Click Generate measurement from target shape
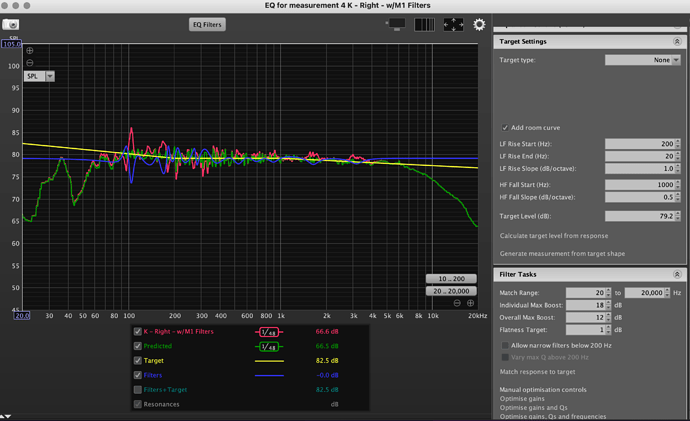 click(x=562, y=254)
